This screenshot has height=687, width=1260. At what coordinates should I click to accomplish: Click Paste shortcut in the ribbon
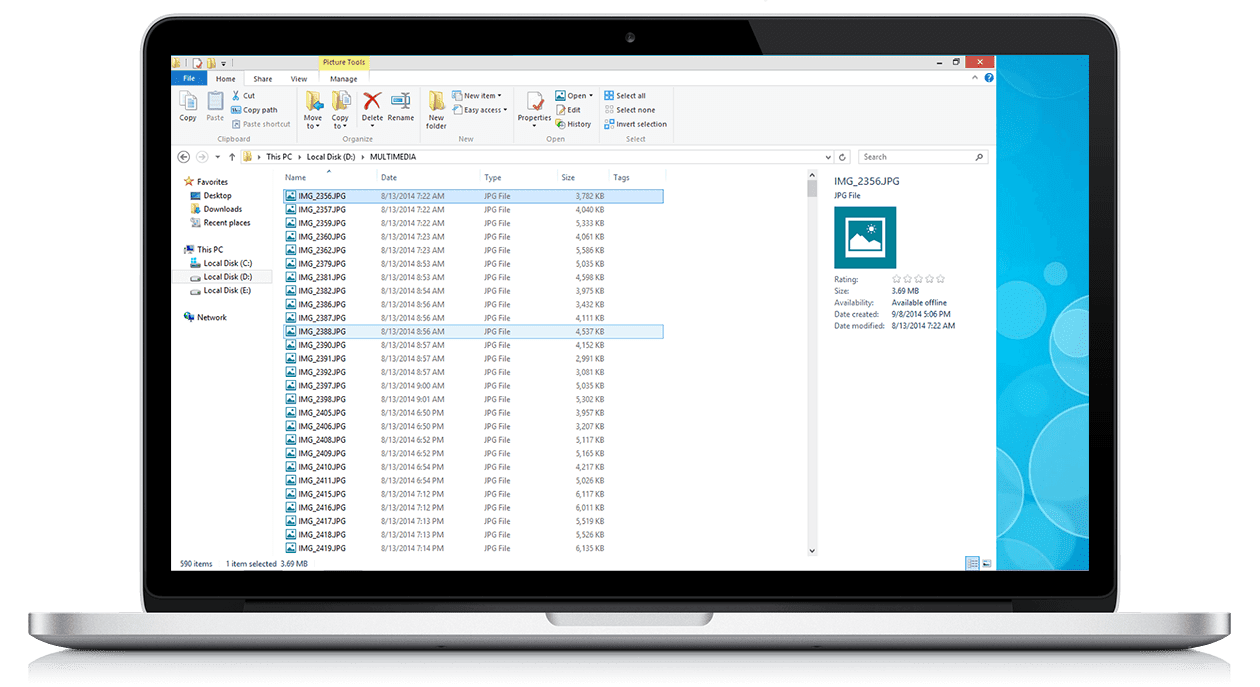point(260,124)
